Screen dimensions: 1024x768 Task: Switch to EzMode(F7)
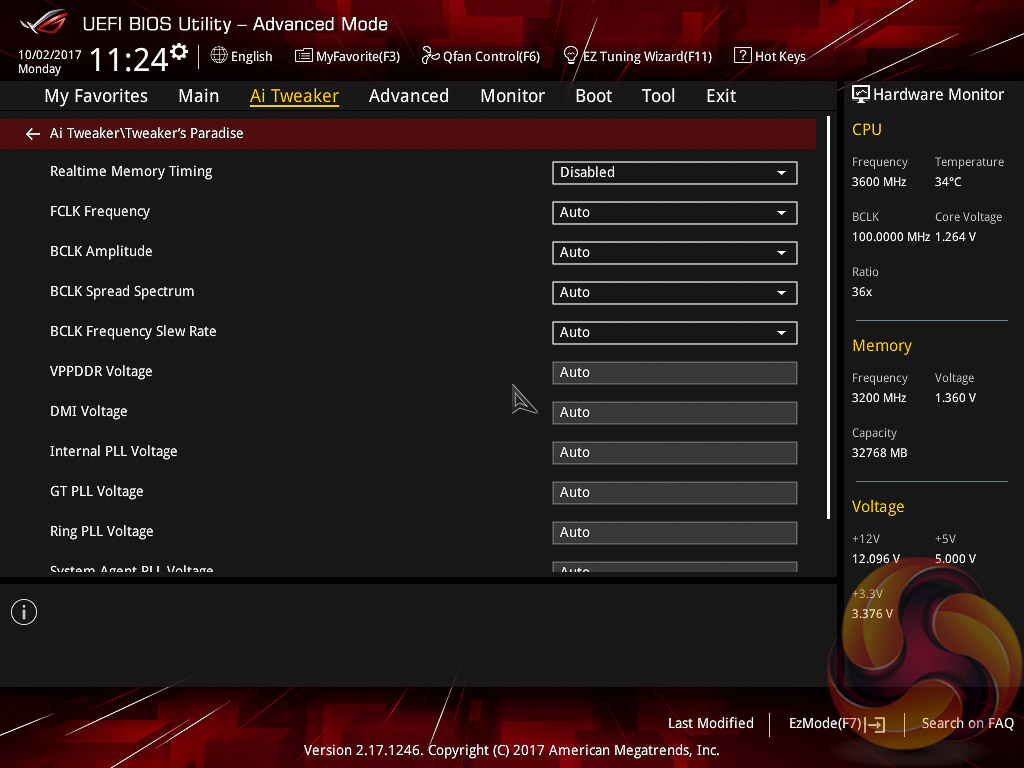(825, 723)
